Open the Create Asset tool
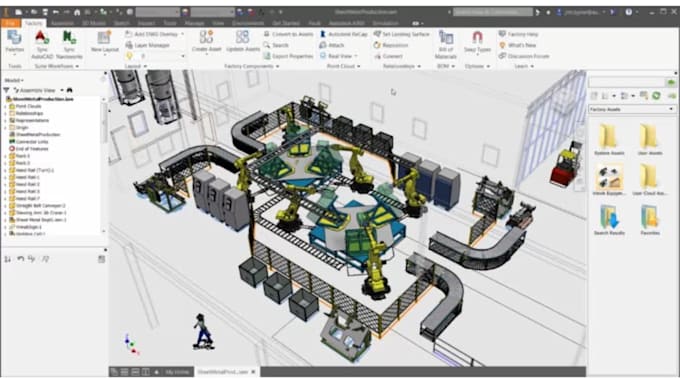 (206, 38)
